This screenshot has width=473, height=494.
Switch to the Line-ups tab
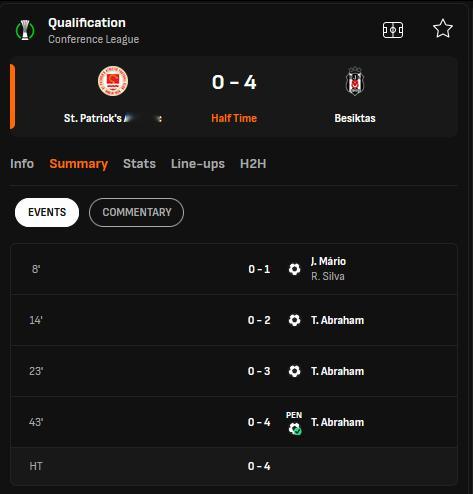pos(198,164)
